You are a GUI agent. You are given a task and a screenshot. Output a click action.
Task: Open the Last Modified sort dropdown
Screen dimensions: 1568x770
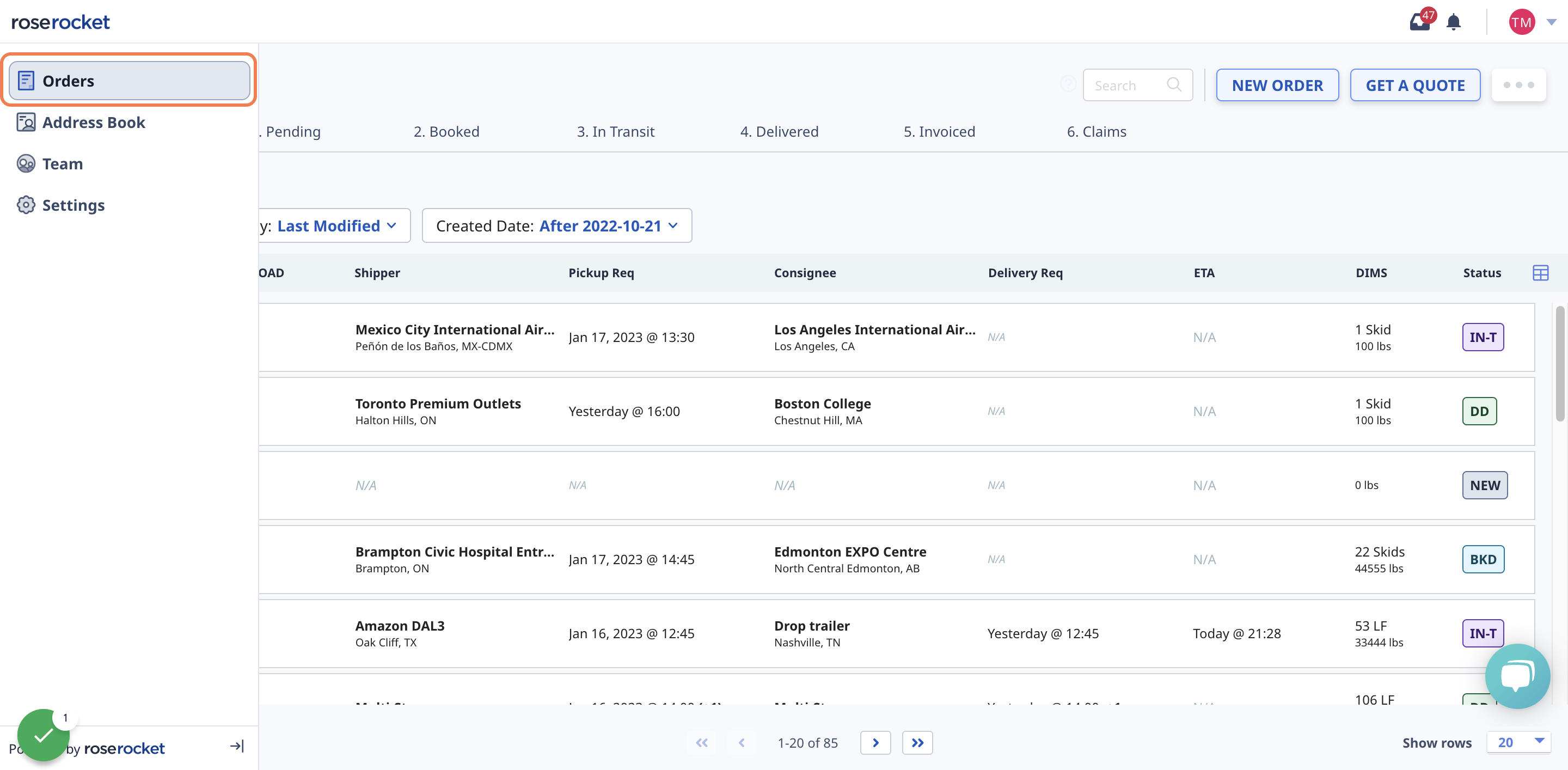click(x=335, y=226)
